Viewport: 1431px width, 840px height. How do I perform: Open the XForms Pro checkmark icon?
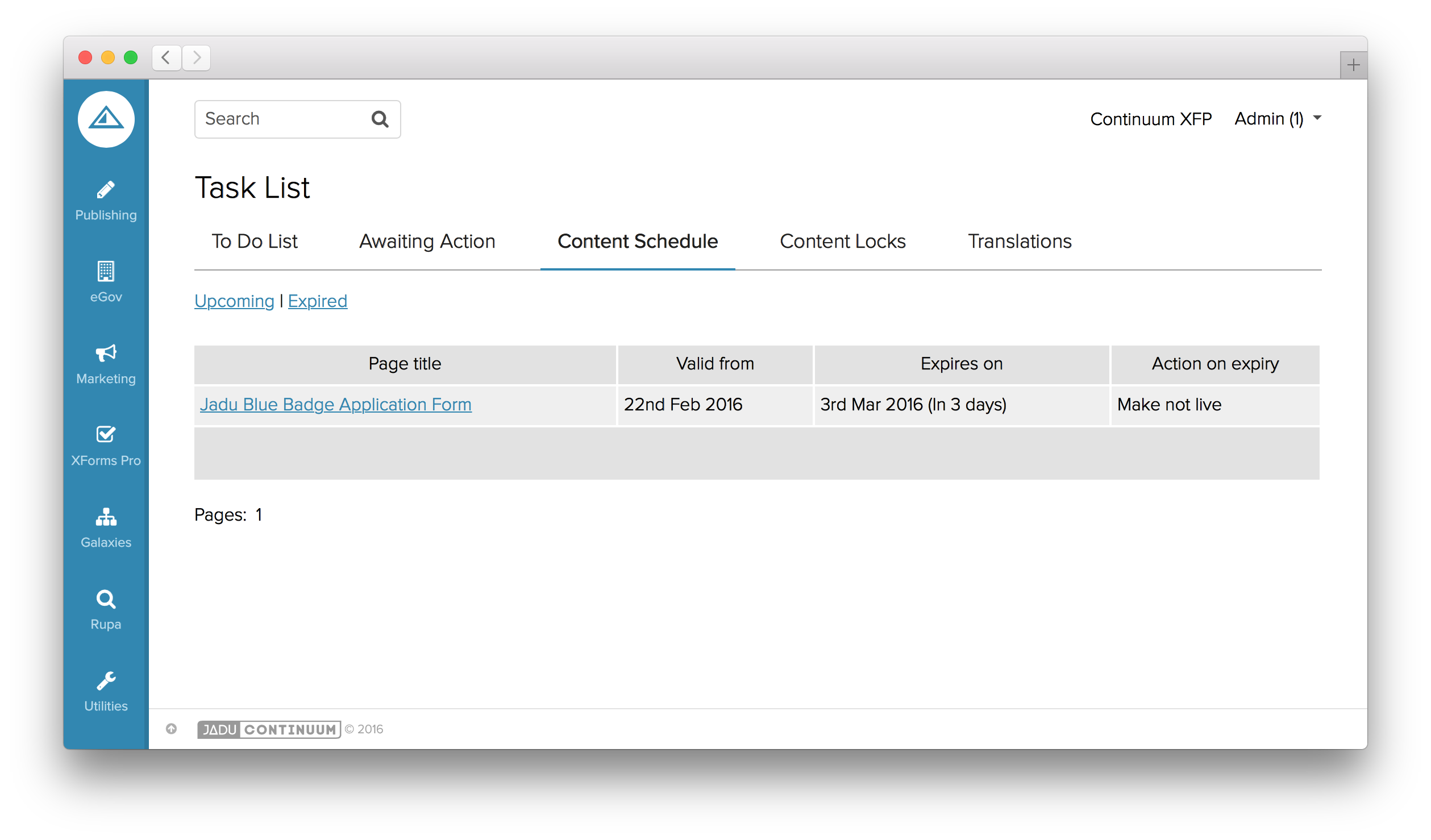106,435
